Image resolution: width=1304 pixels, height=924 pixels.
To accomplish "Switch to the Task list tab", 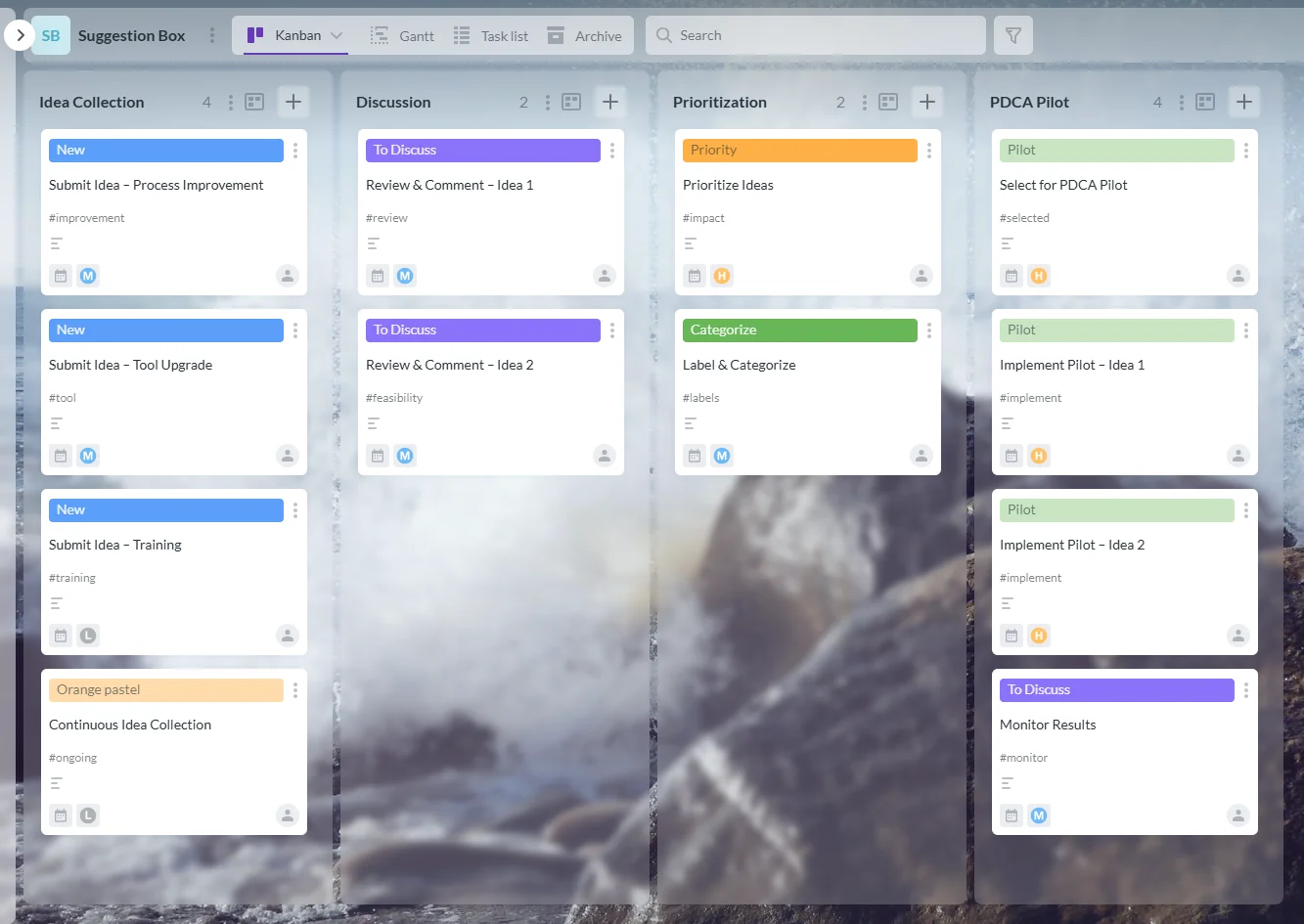I will (x=491, y=34).
